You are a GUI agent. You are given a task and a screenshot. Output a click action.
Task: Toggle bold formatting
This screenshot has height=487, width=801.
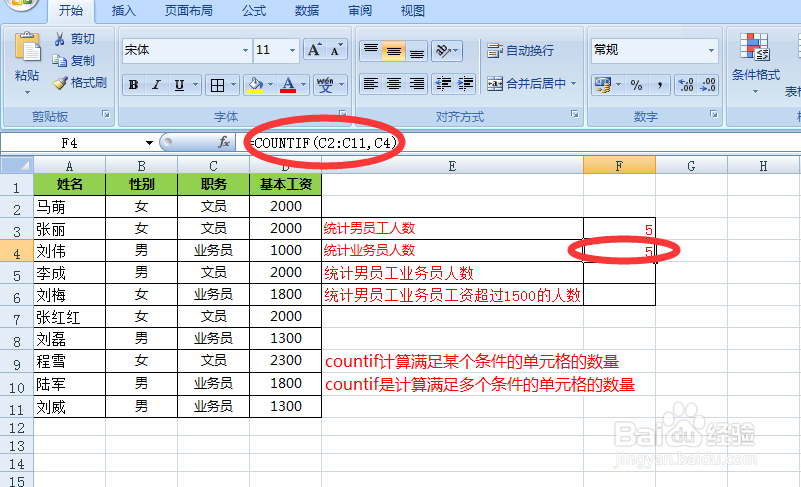[x=133, y=85]
